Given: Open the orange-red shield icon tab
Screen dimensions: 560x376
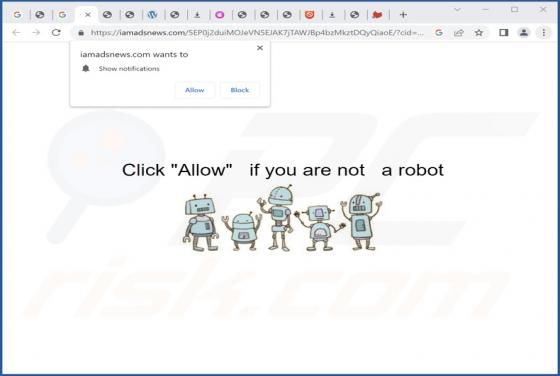Looking at the screenshot, I should tap(310, 15).
